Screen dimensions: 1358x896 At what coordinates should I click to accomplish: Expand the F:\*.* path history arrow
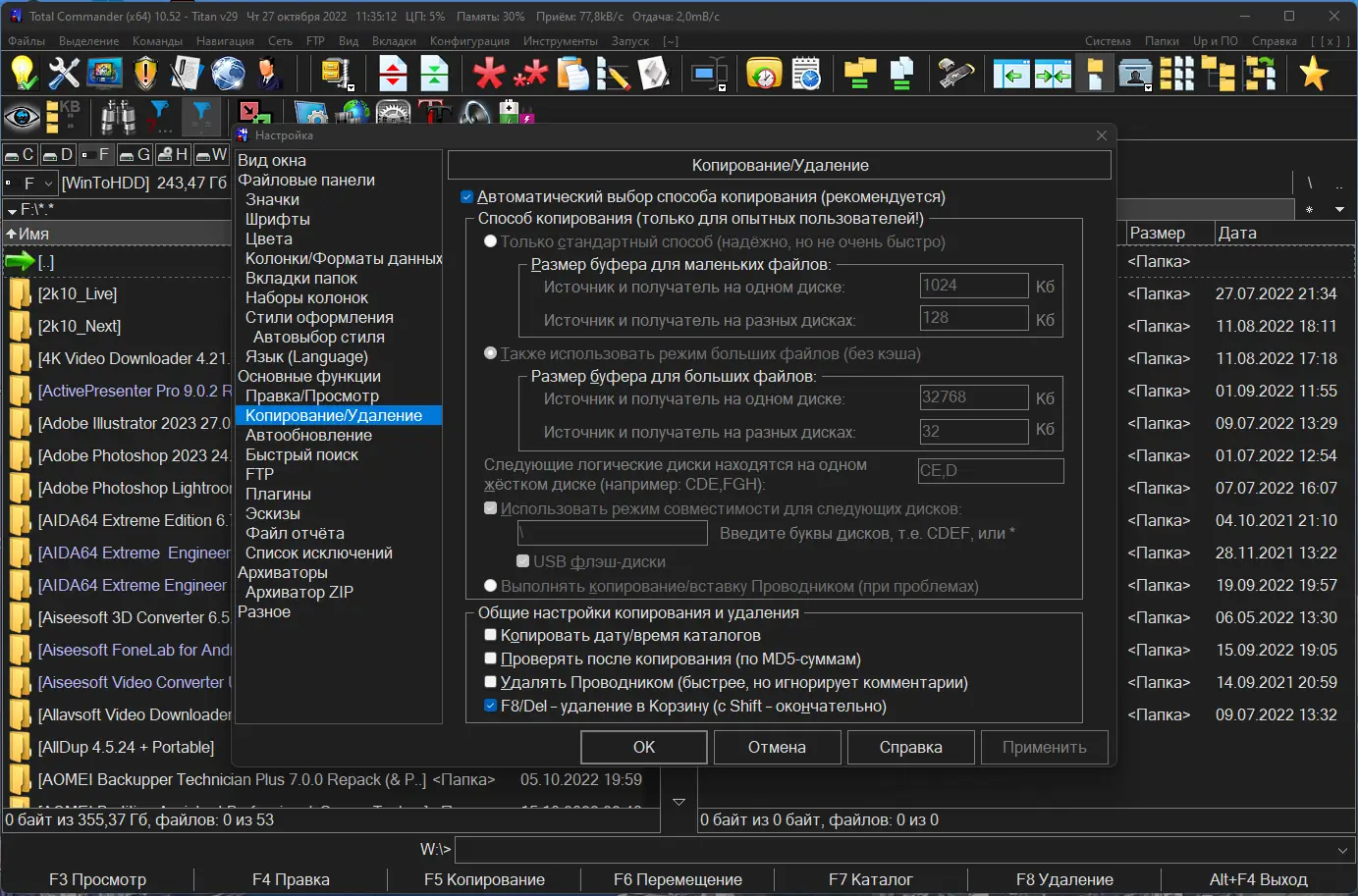point(12,210)
